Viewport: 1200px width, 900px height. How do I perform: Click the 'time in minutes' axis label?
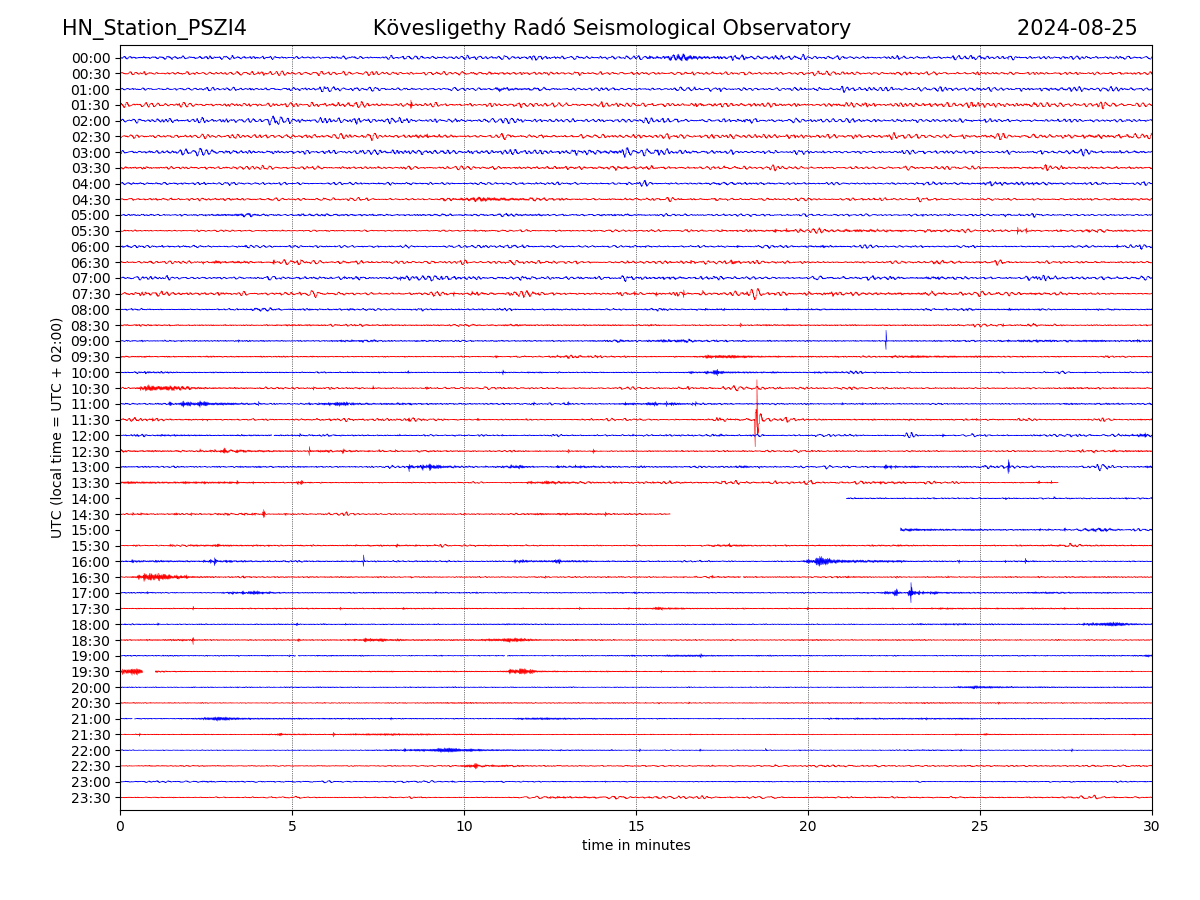pyautogui.click(x=636, y=846)
